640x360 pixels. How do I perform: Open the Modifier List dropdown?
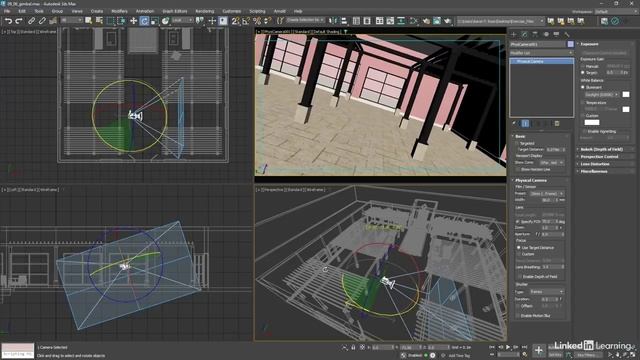541,53
